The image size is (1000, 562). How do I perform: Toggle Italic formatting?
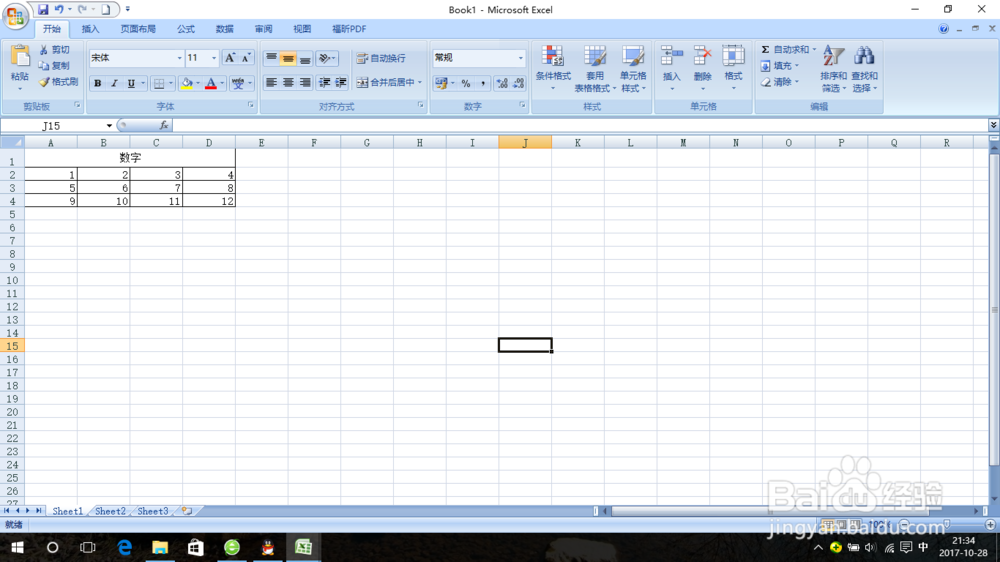[114, 83]
